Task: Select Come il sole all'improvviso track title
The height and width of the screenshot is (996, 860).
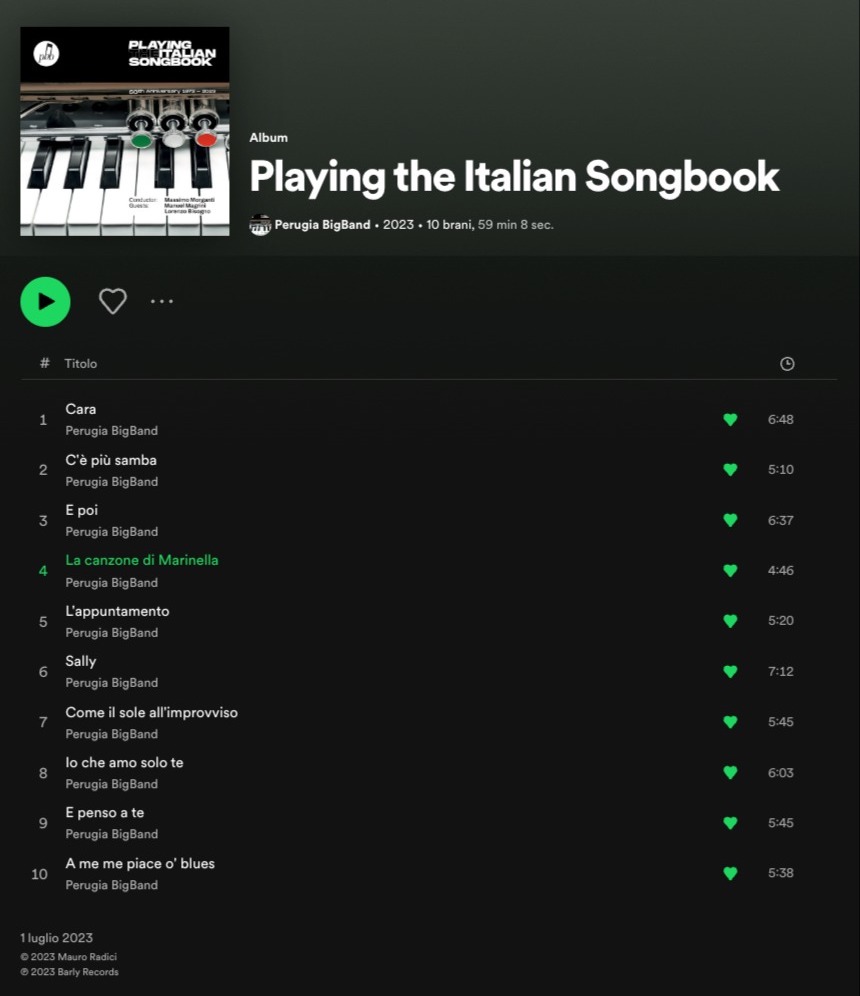Action: 152,713
